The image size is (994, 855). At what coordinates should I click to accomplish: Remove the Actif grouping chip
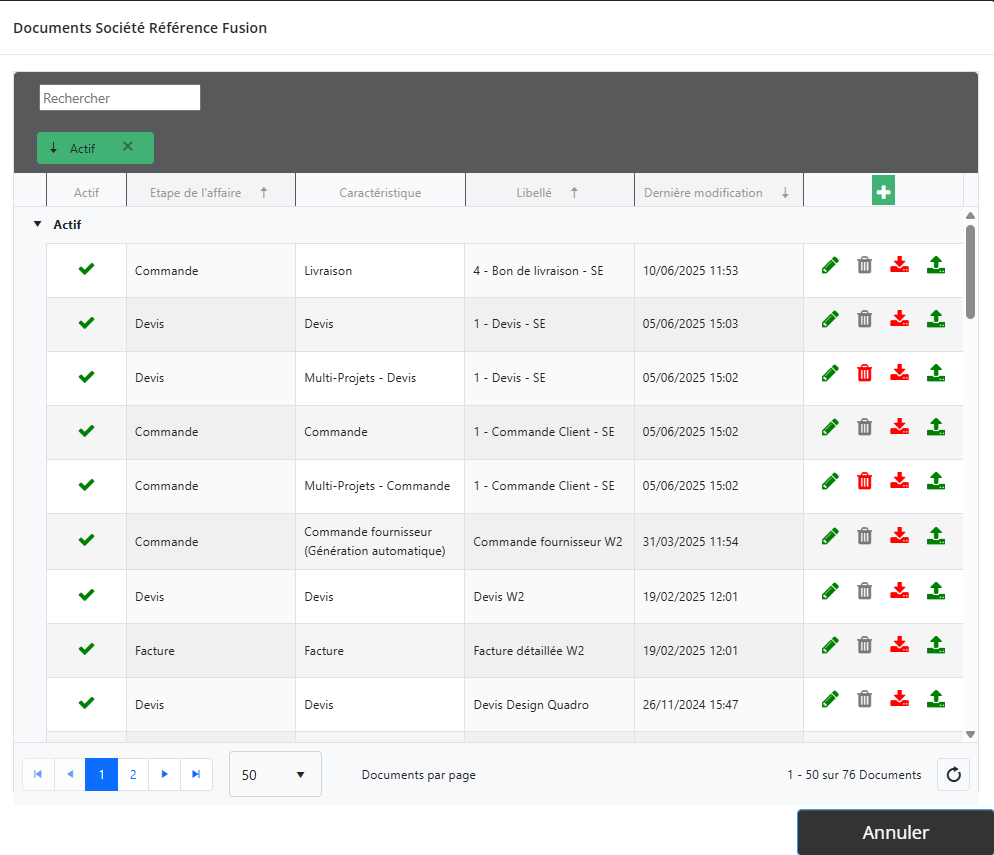(x=127, y=147)
